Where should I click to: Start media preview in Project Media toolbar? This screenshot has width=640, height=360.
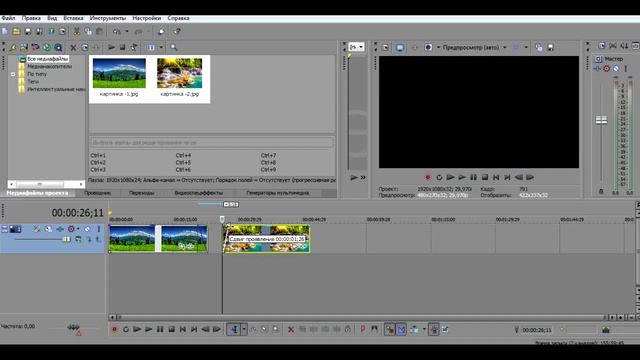[x=111, y=47]
